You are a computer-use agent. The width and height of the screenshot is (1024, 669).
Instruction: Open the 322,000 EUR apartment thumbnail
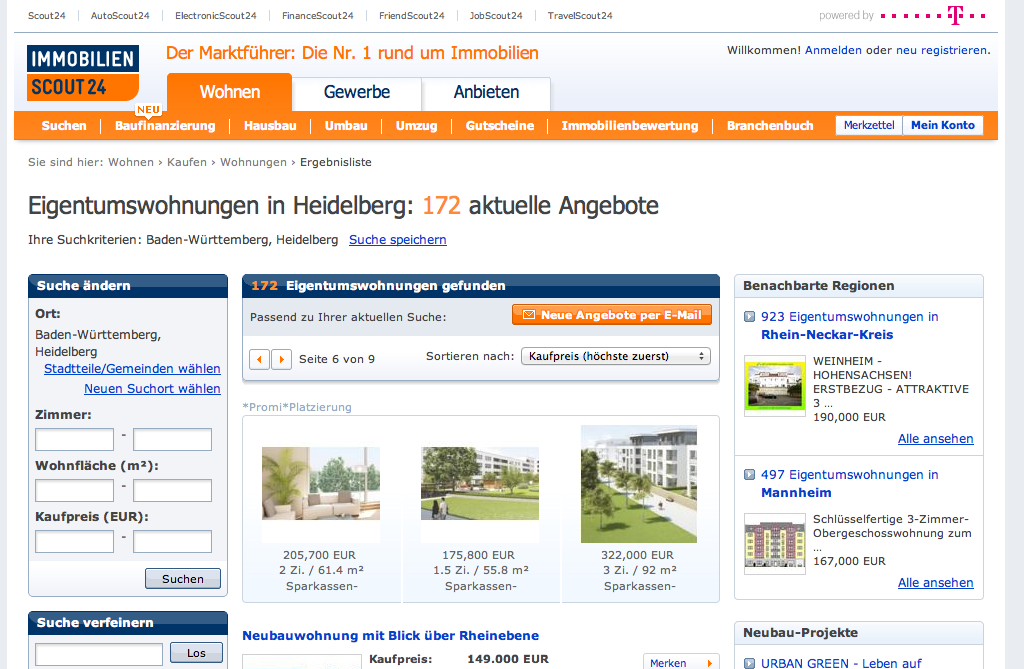(x=639, y=484)
